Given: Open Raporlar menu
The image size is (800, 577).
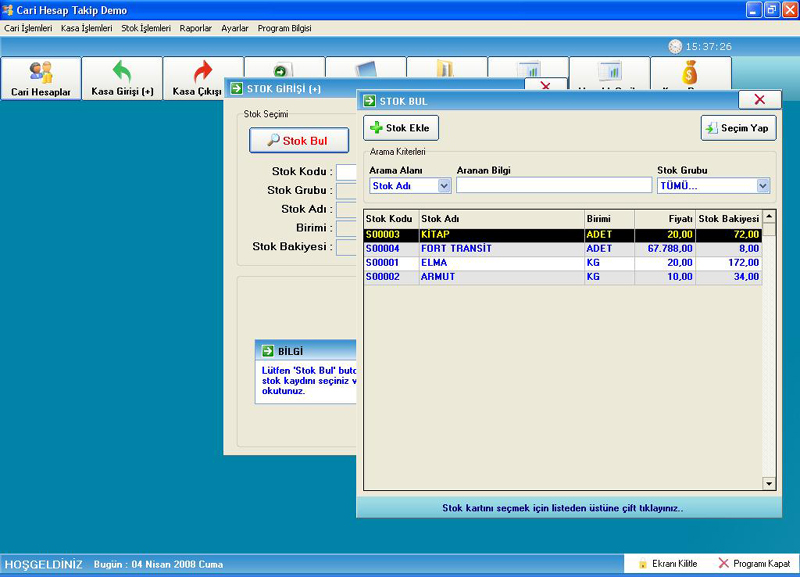Looking at the screenshot, I should (x=195, y=29).
